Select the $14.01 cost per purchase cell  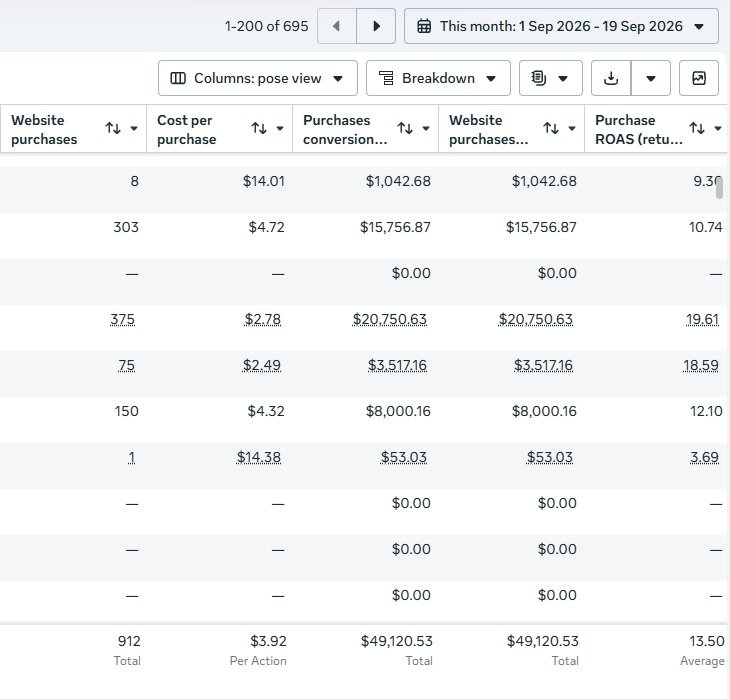pos(264,181)
